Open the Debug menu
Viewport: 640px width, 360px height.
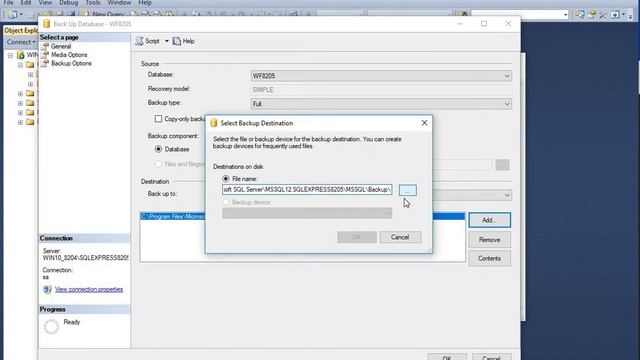click(x=68, y=2)
